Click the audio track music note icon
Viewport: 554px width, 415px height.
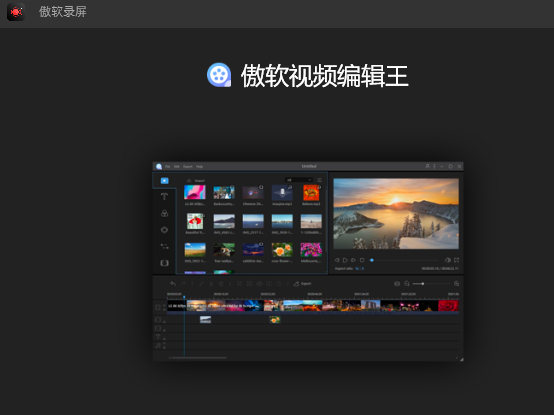(x=158, y=345)
